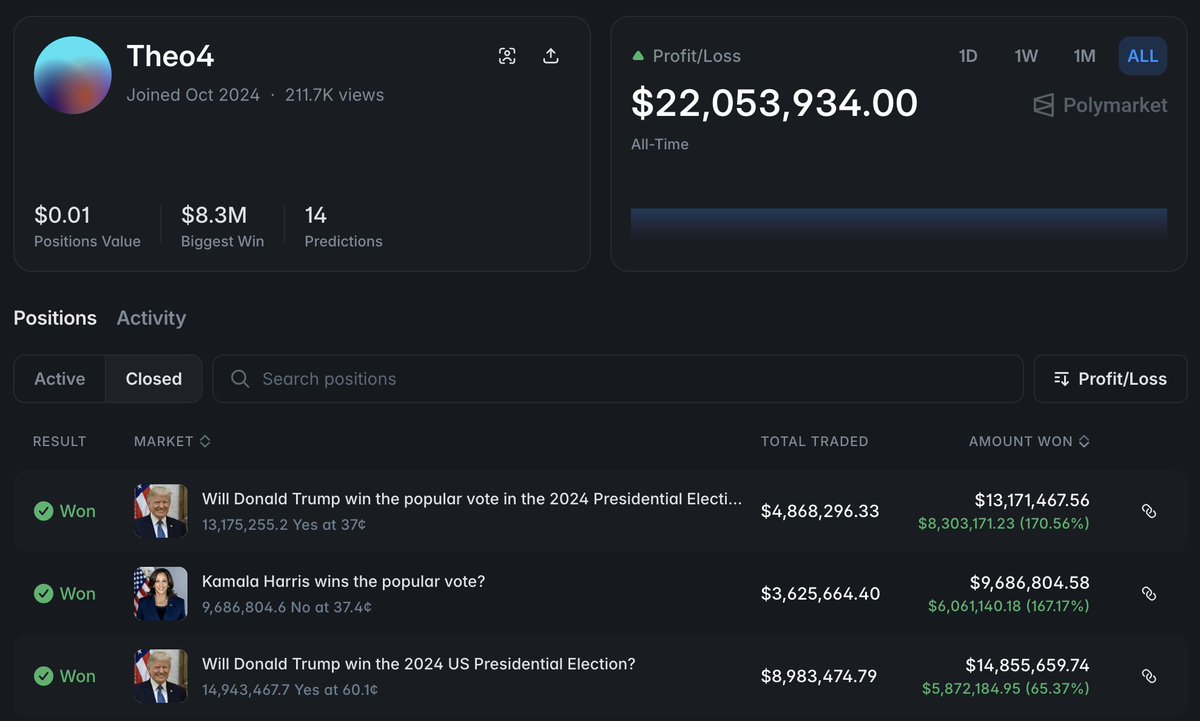Screen dimensions: 1200x721
Task: Click Trump thumbnail on 2024 US Presidential Election row
Action: pyautogui.click(x=160, y=676)
